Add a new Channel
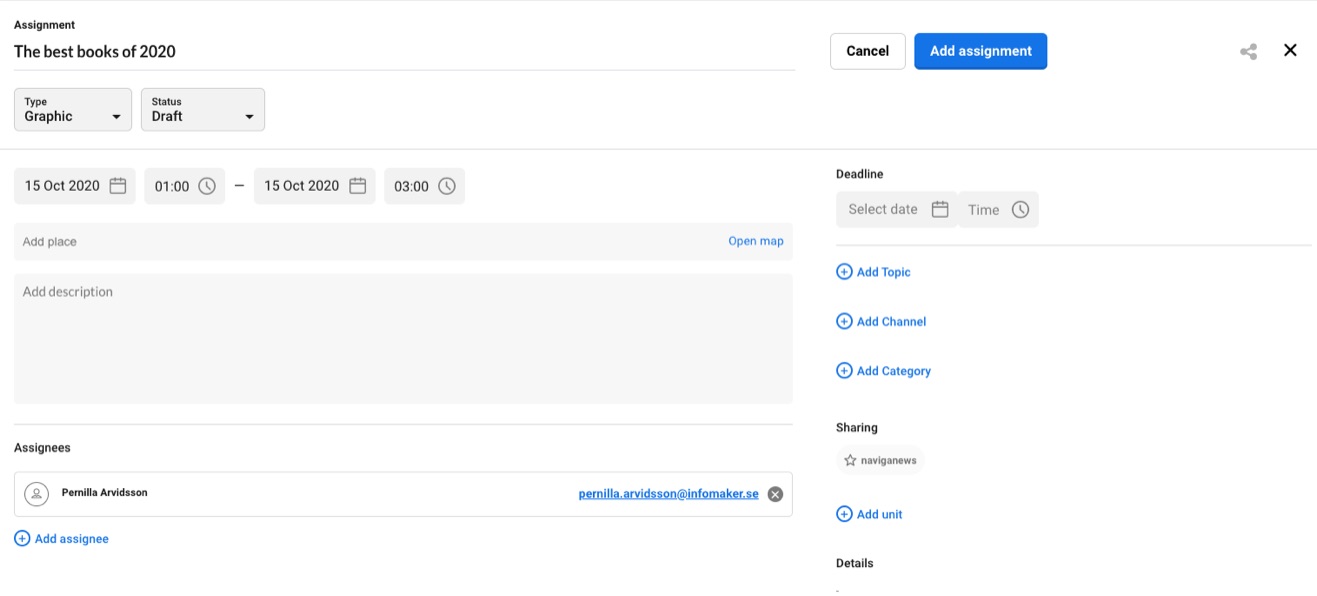The image size is (1317, 596). (x=881, y=321)
